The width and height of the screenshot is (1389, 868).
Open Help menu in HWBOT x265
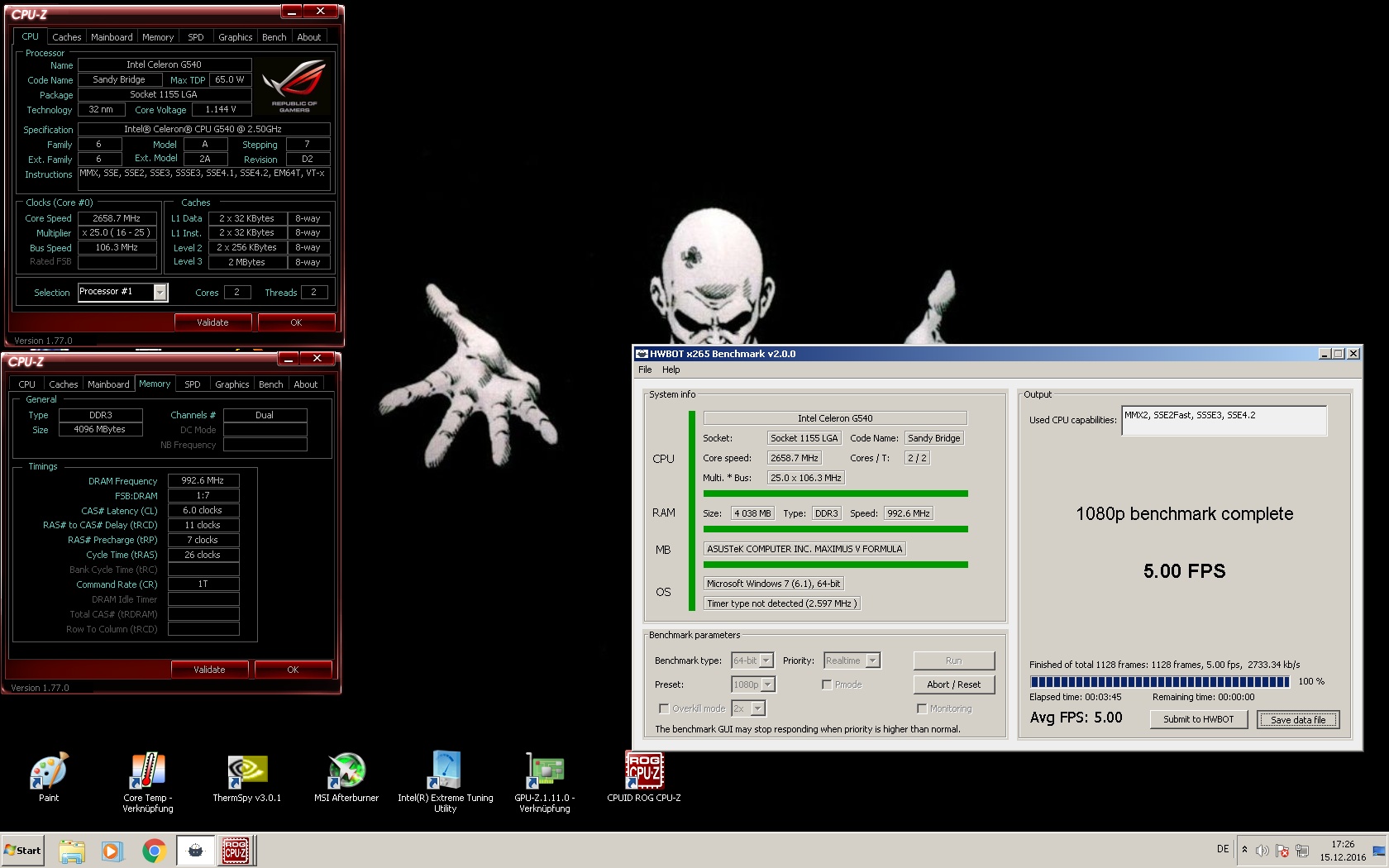[x=671, y=370]
